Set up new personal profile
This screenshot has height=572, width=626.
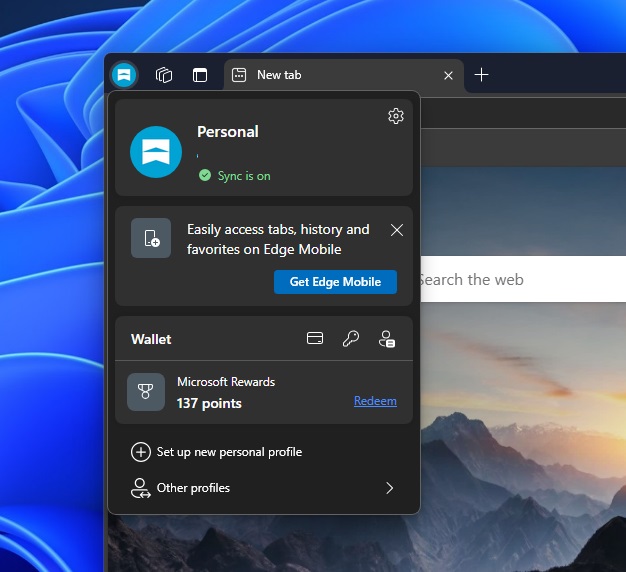coord(216,452)
